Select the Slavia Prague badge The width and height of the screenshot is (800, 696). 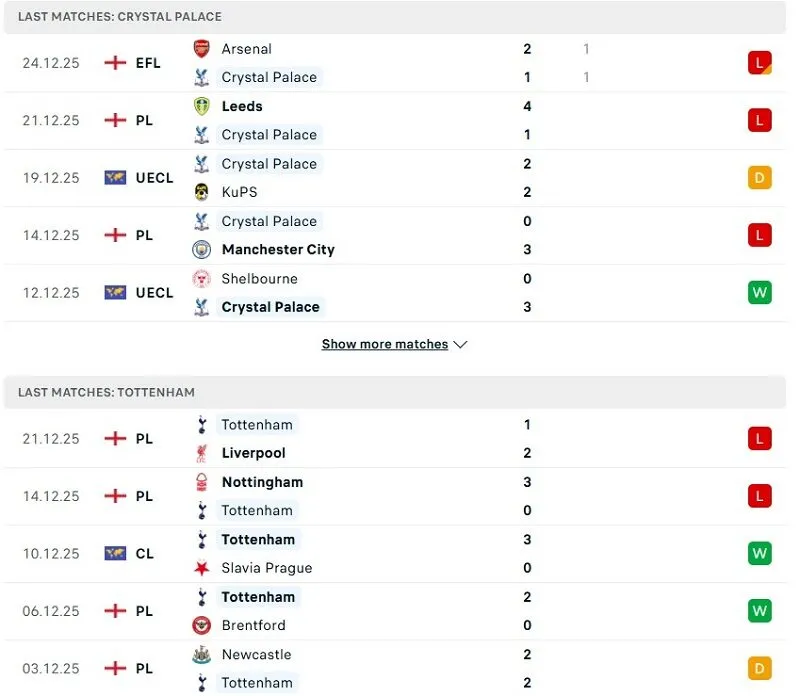[x=204, y=568]
